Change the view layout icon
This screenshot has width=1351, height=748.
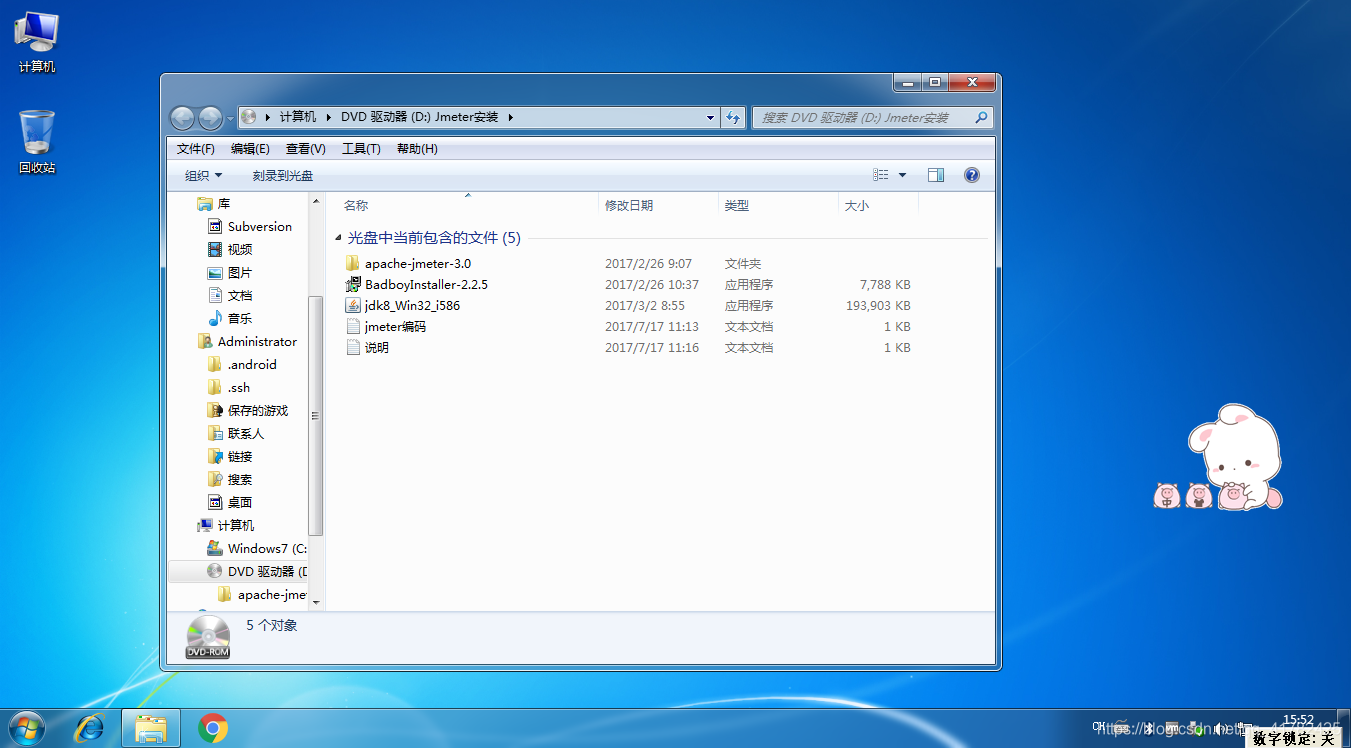(880, 175)
